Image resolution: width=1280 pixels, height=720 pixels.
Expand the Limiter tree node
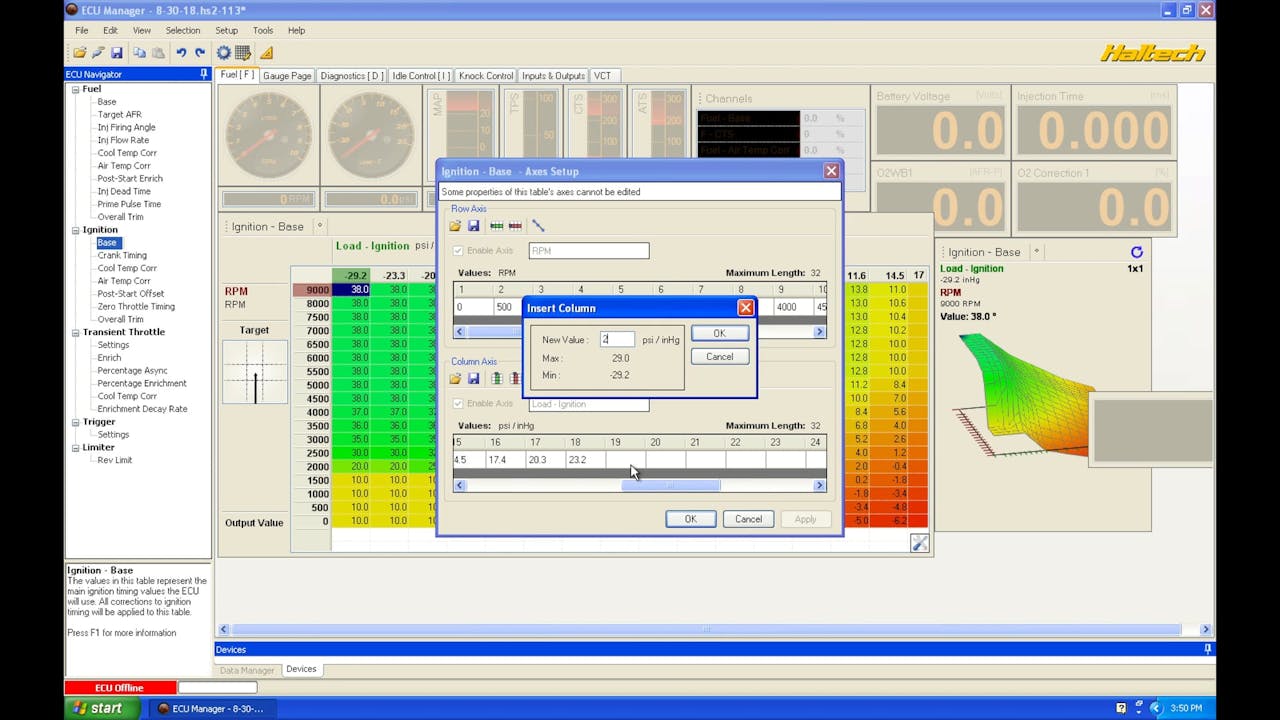pyautogui.click(x=75, y=447)
